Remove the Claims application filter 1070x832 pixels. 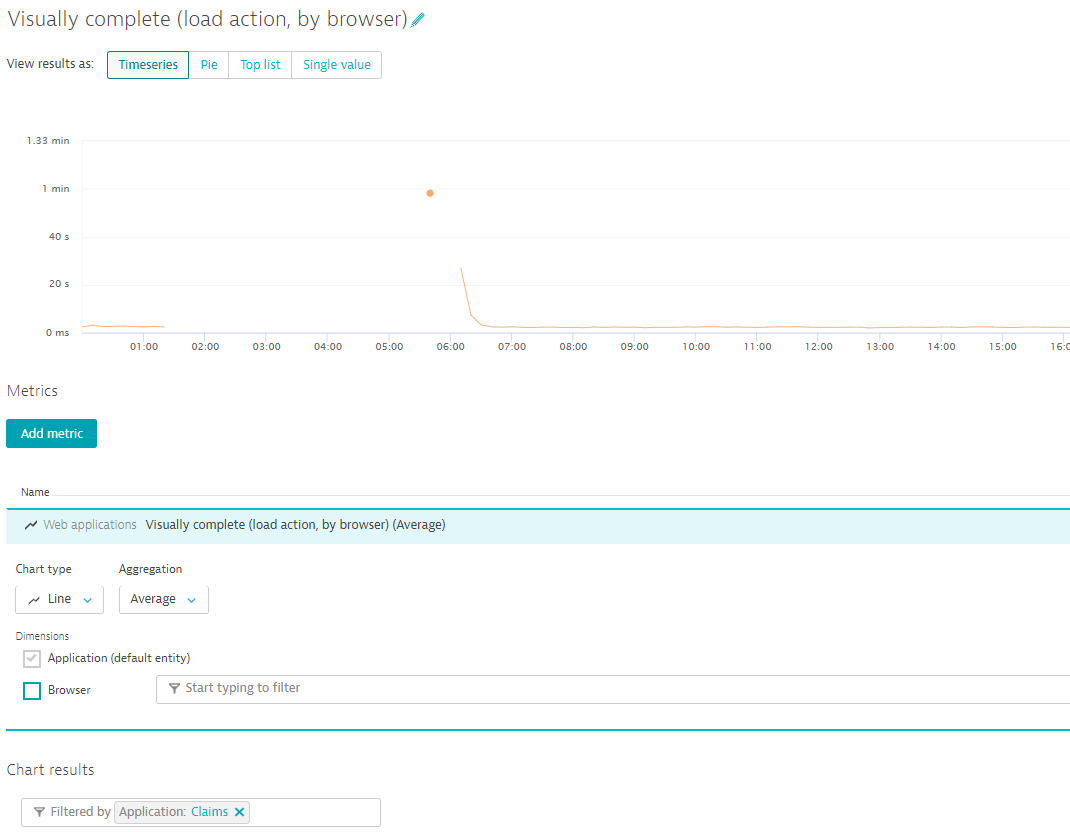click(x=240, y=812)
